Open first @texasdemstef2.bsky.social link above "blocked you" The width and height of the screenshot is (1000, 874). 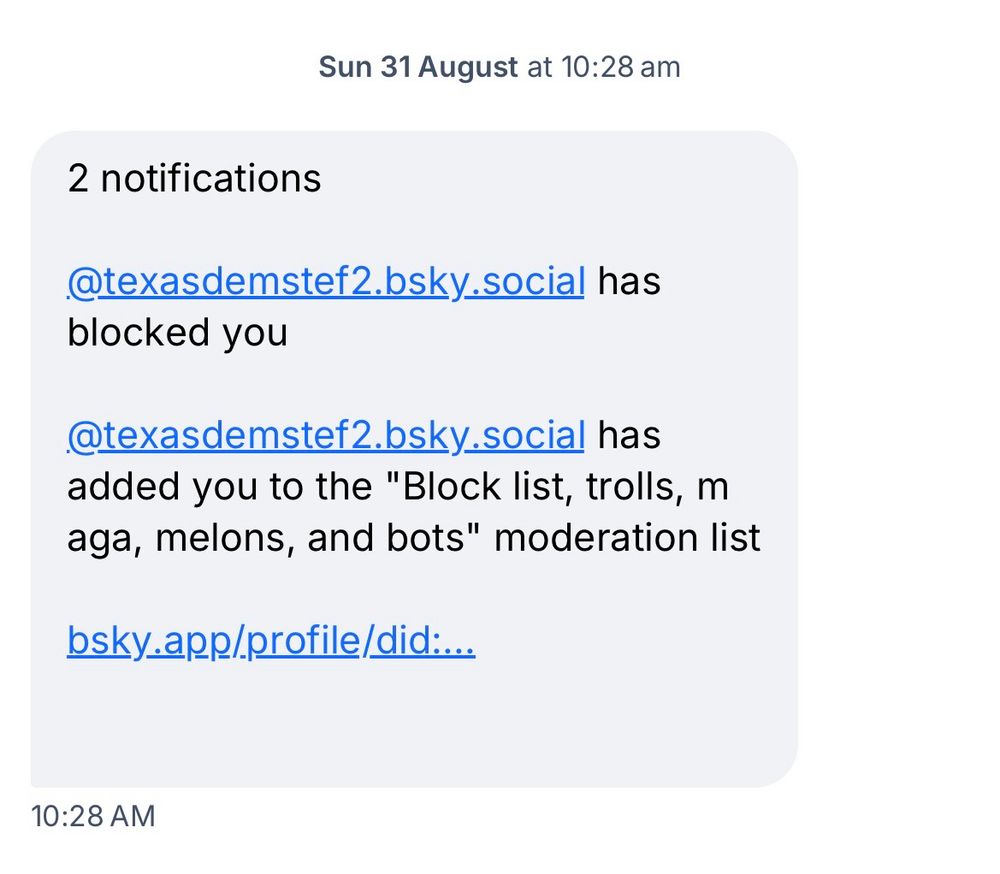coord(325,282)
